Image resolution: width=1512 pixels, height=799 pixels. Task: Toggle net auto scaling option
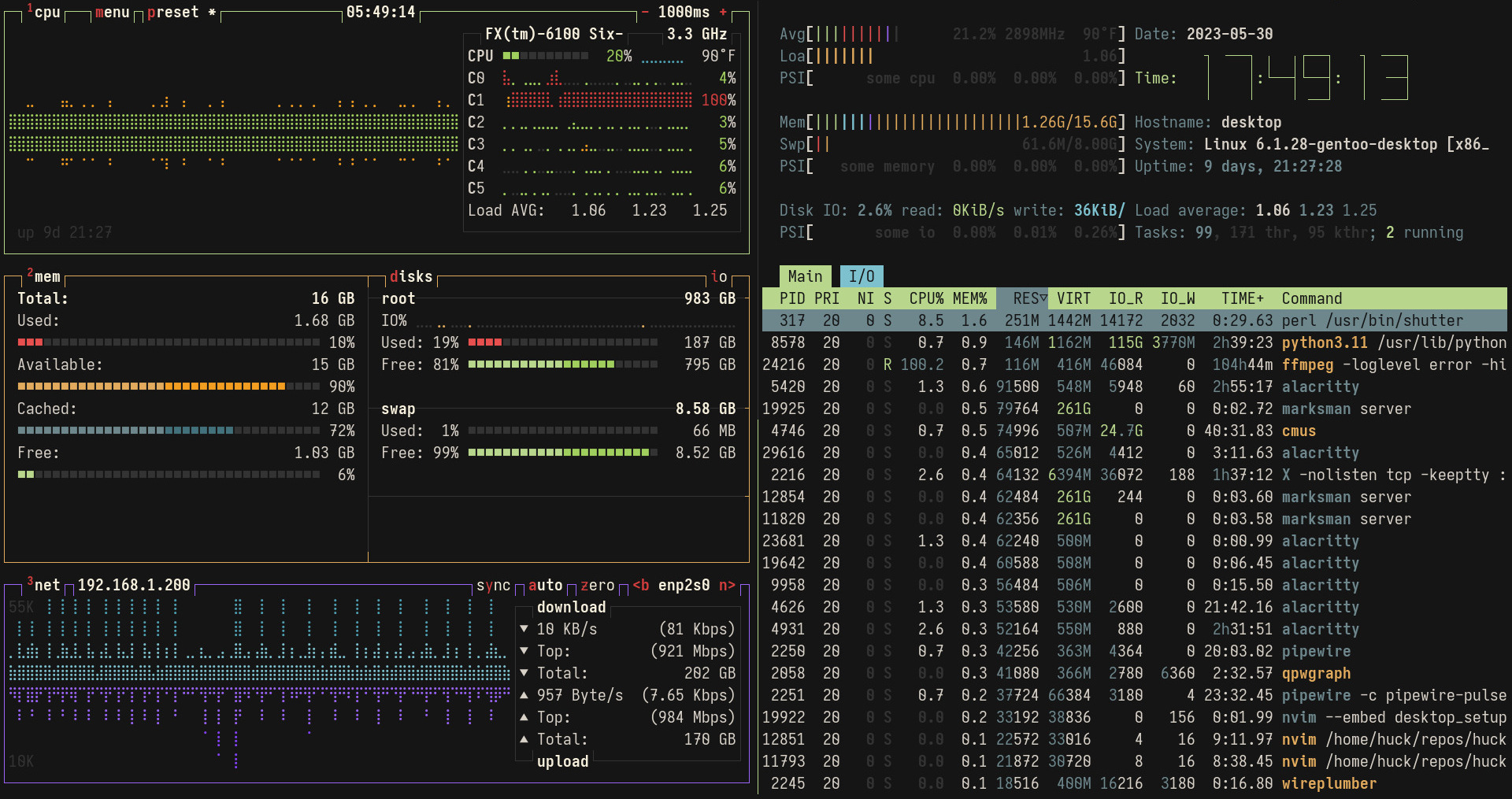545,585
